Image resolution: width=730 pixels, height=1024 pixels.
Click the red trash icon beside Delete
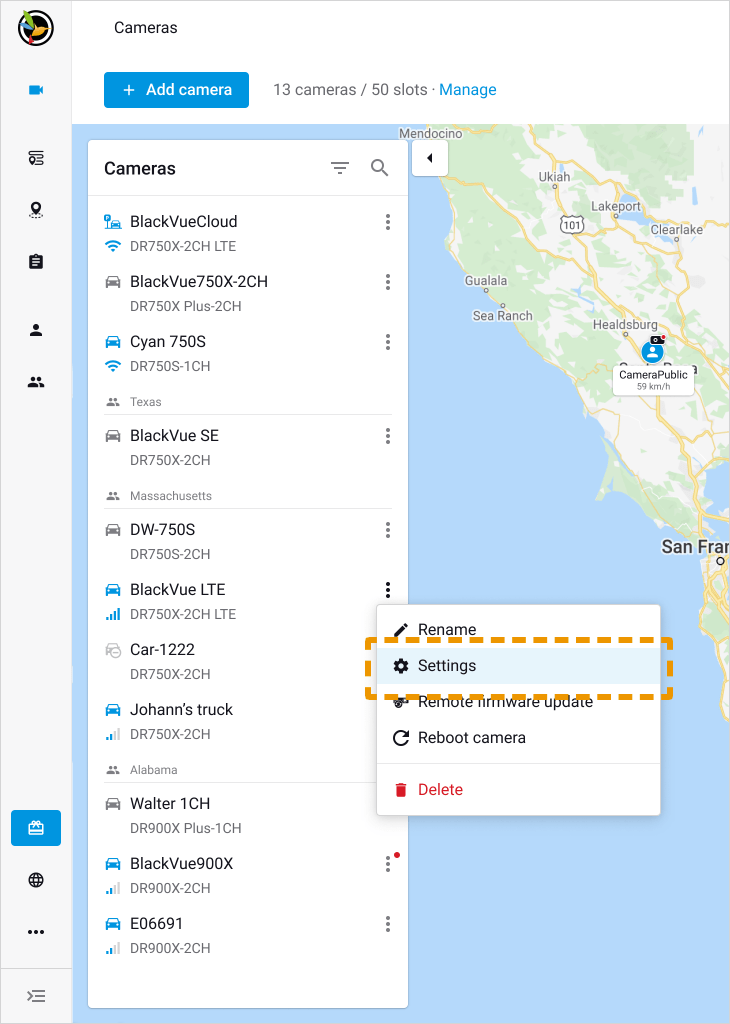[x=401, y=790]
